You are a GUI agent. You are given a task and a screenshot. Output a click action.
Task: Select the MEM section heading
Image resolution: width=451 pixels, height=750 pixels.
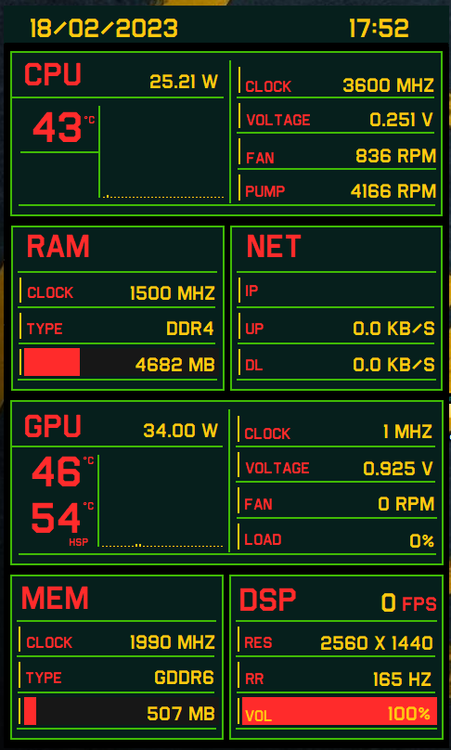55,597
